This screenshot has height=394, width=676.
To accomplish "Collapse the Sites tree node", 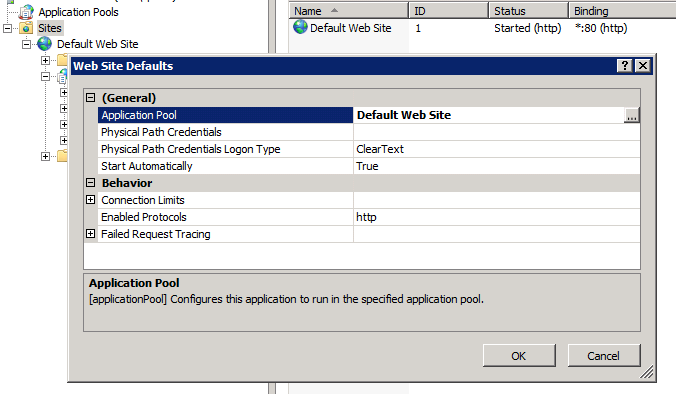I will 8,28.
